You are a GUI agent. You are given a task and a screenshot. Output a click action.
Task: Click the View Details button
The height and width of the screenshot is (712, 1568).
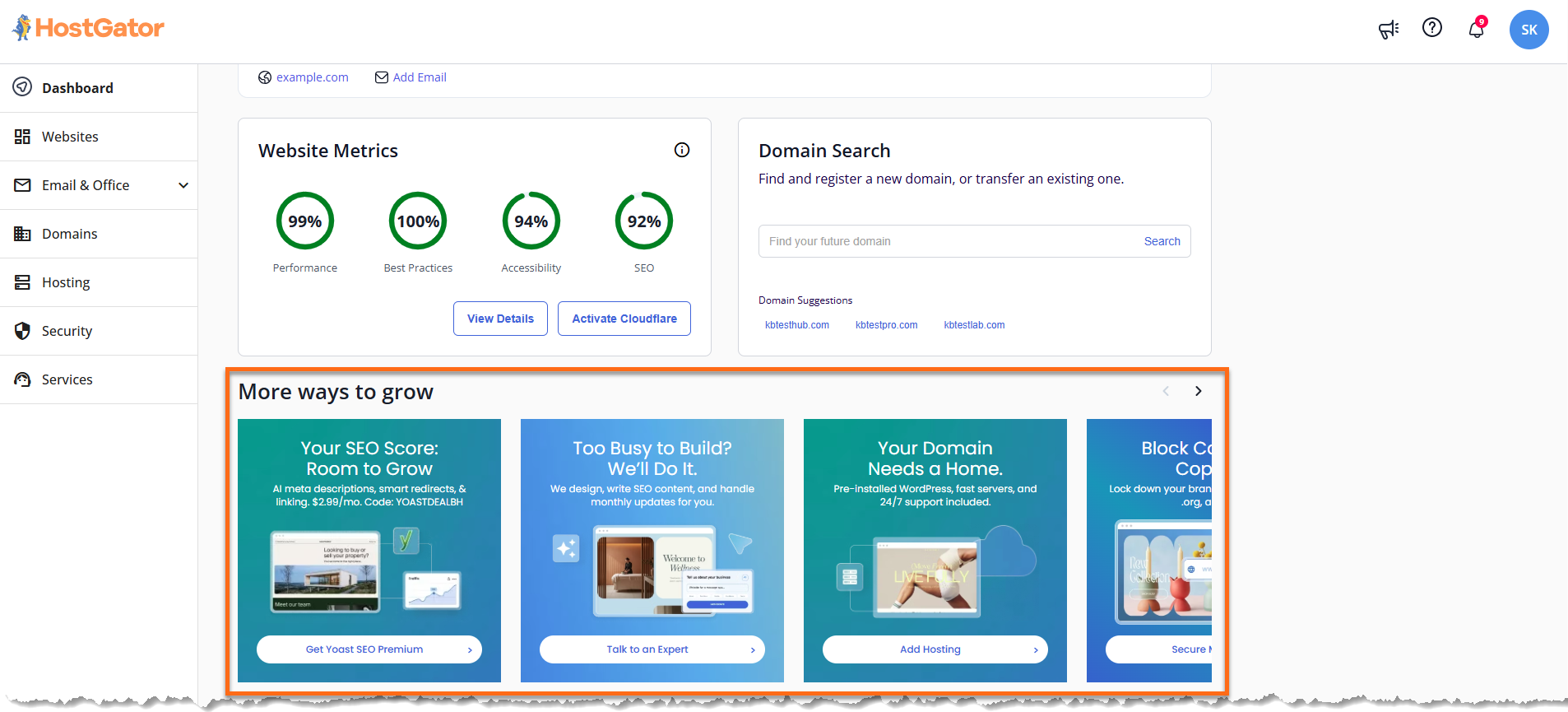(500, 319)
